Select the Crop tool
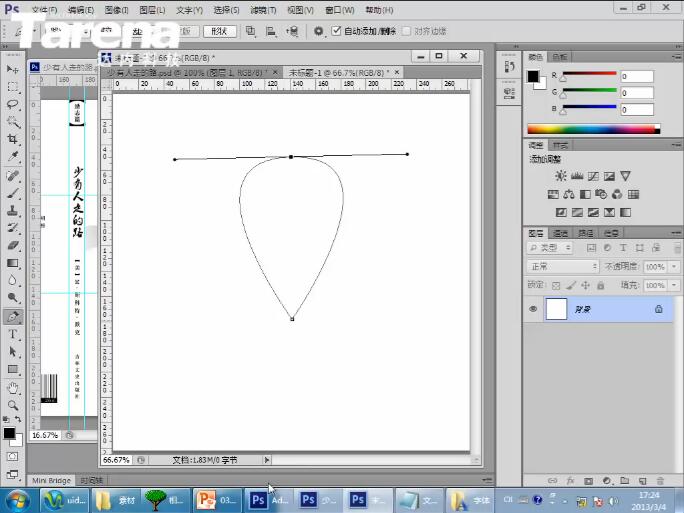Screen dimensions: 684x513 pyautogui.click(x=13, y=139)
